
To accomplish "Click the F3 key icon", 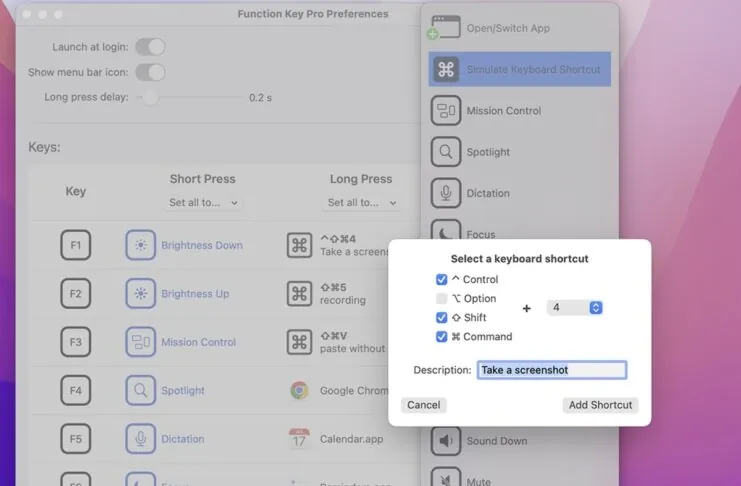I will point(76,342).
